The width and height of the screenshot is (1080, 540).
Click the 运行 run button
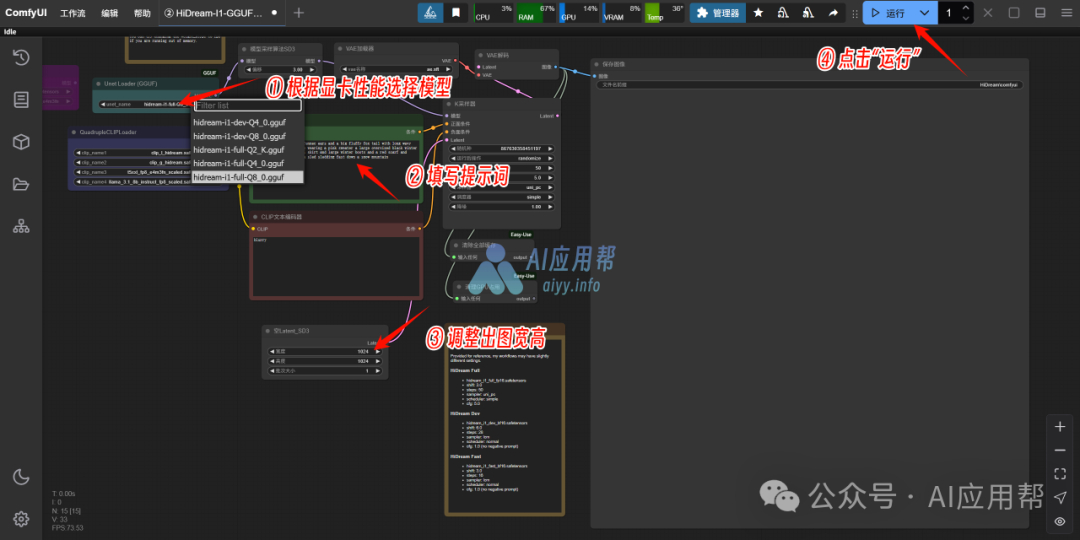coord(889,12)
